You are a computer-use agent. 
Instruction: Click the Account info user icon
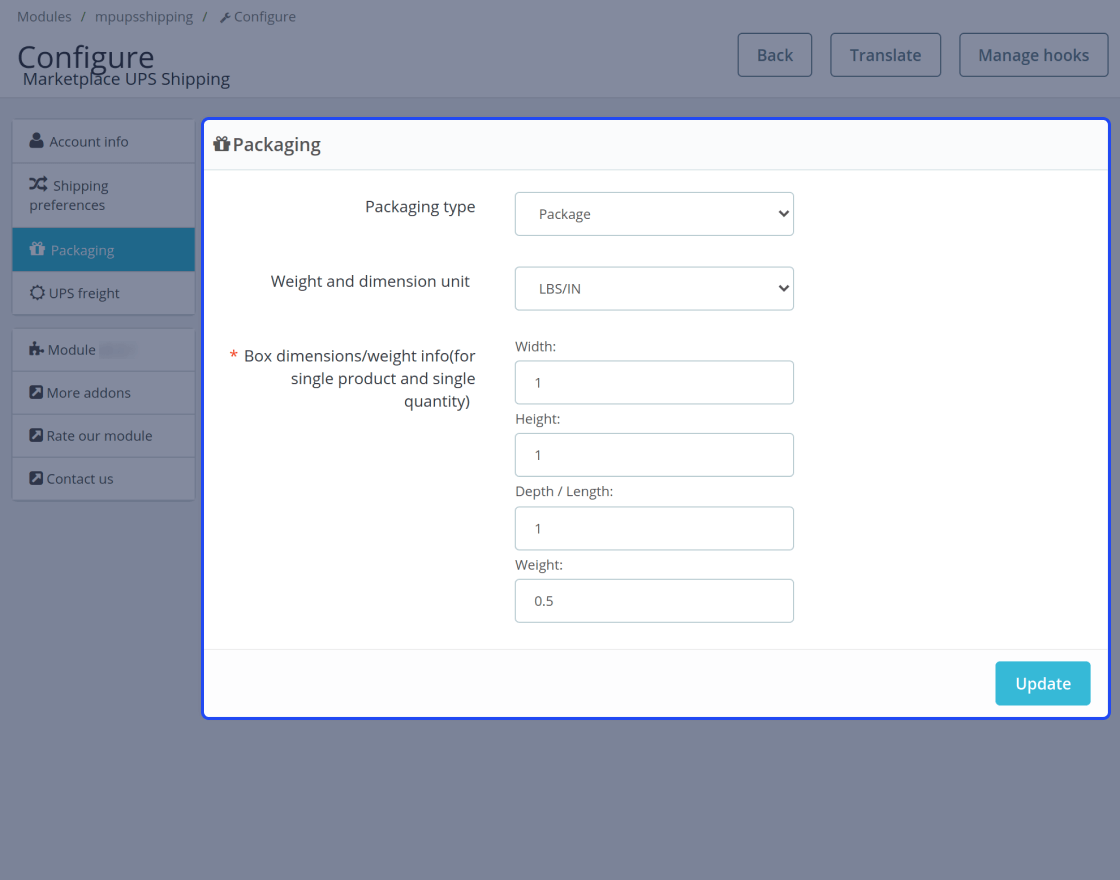(x=36, y=141)
